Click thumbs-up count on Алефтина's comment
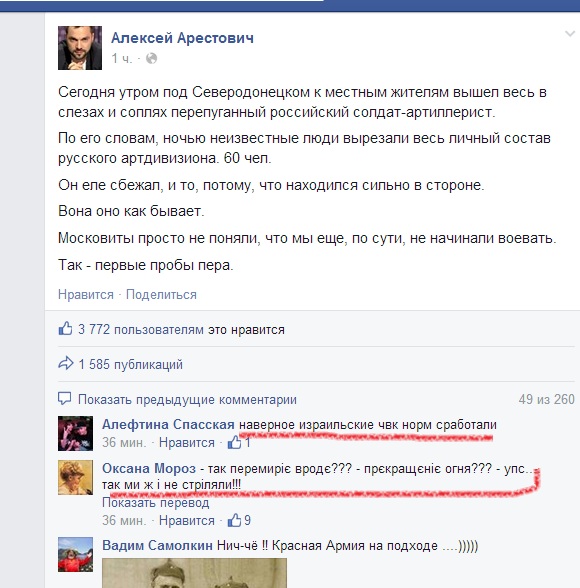 click(239, 442)
